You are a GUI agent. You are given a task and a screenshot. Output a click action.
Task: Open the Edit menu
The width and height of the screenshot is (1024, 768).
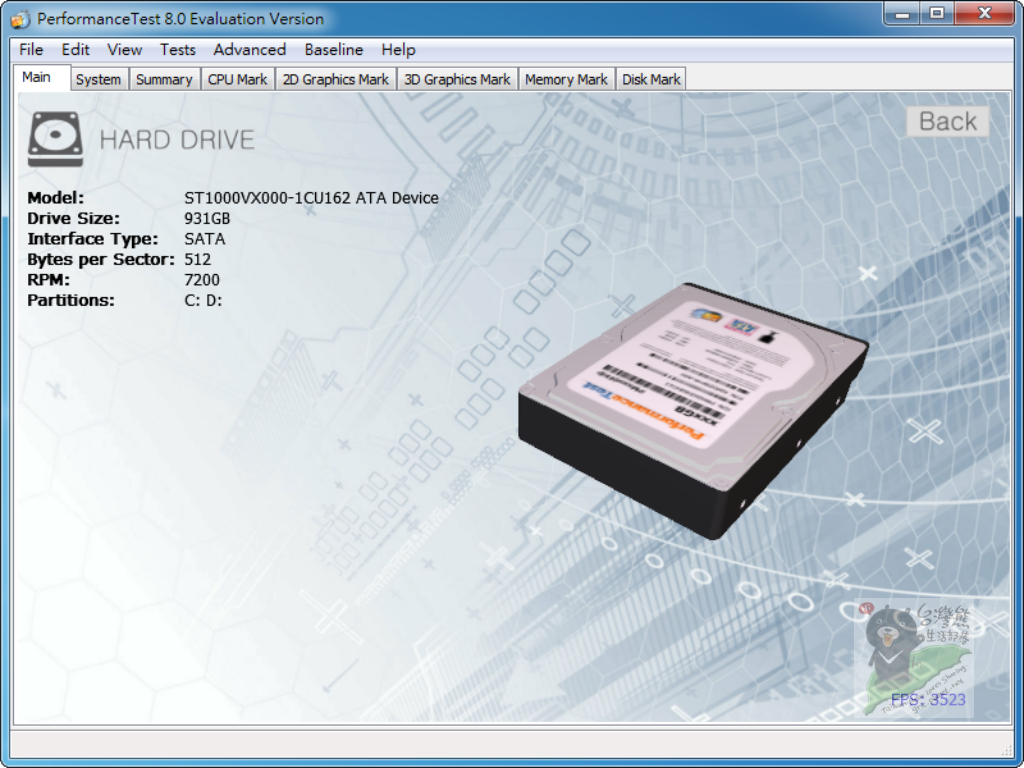click(75, 50)
